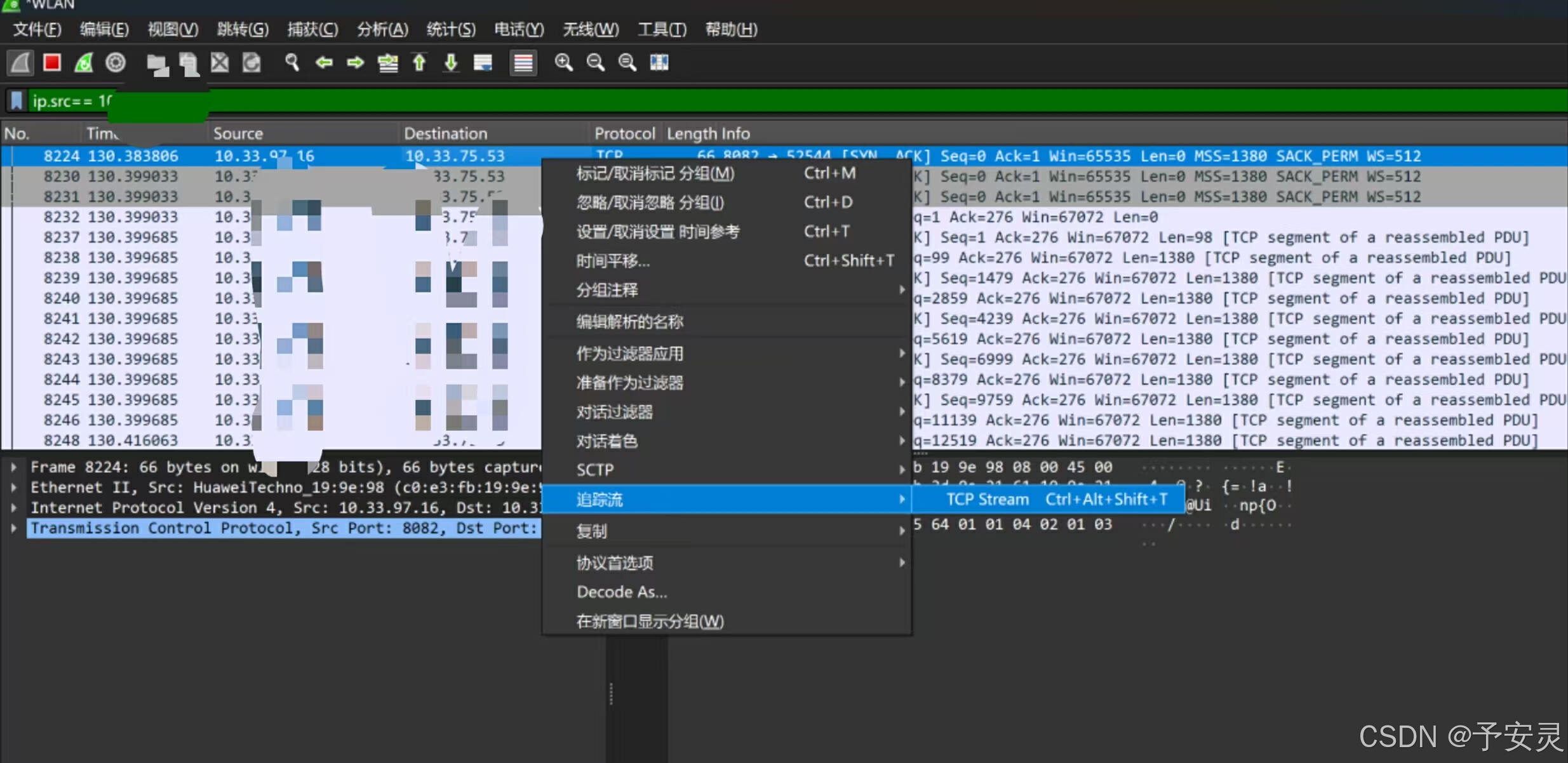Jump to the last packet down-arrow icon
This screenshot has width=1568, height=763.
[451, 63]
